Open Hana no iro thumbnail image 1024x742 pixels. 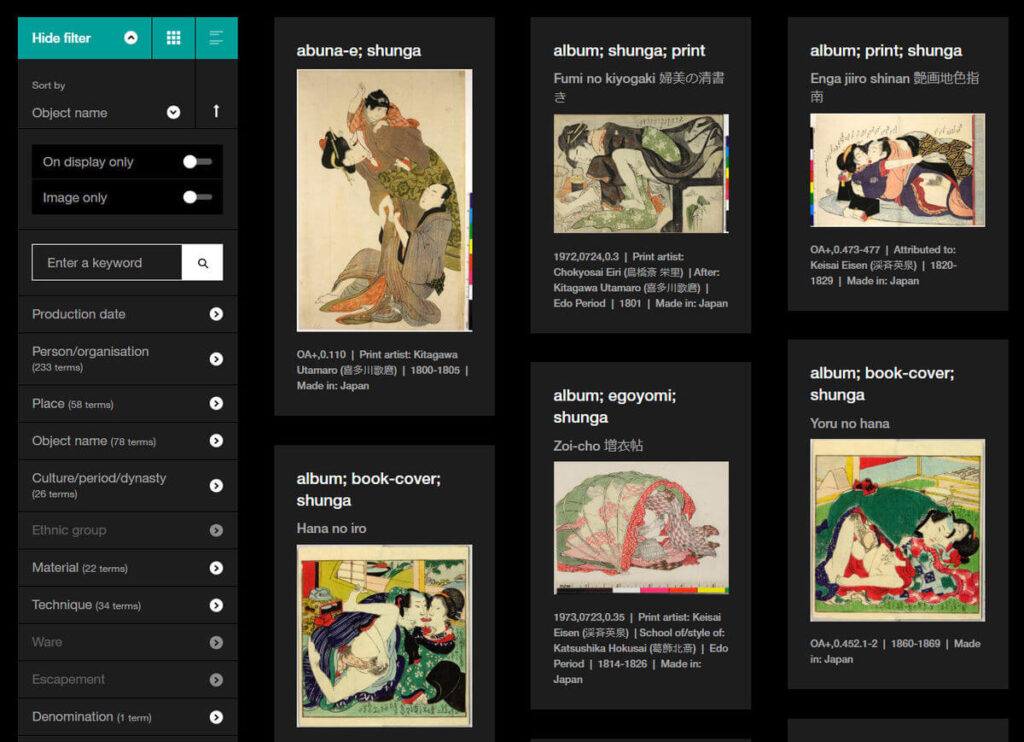(384, 636)
